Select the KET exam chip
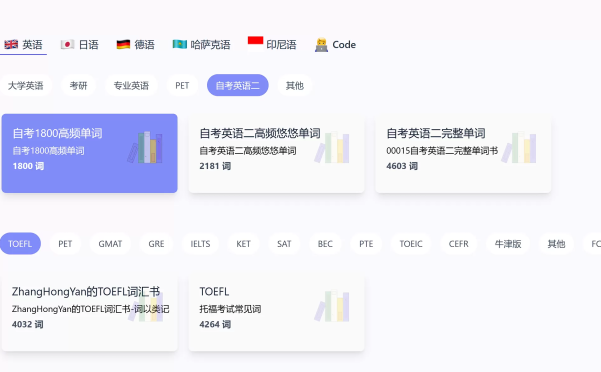The image size is (601, 372). (x=243, y=244)
